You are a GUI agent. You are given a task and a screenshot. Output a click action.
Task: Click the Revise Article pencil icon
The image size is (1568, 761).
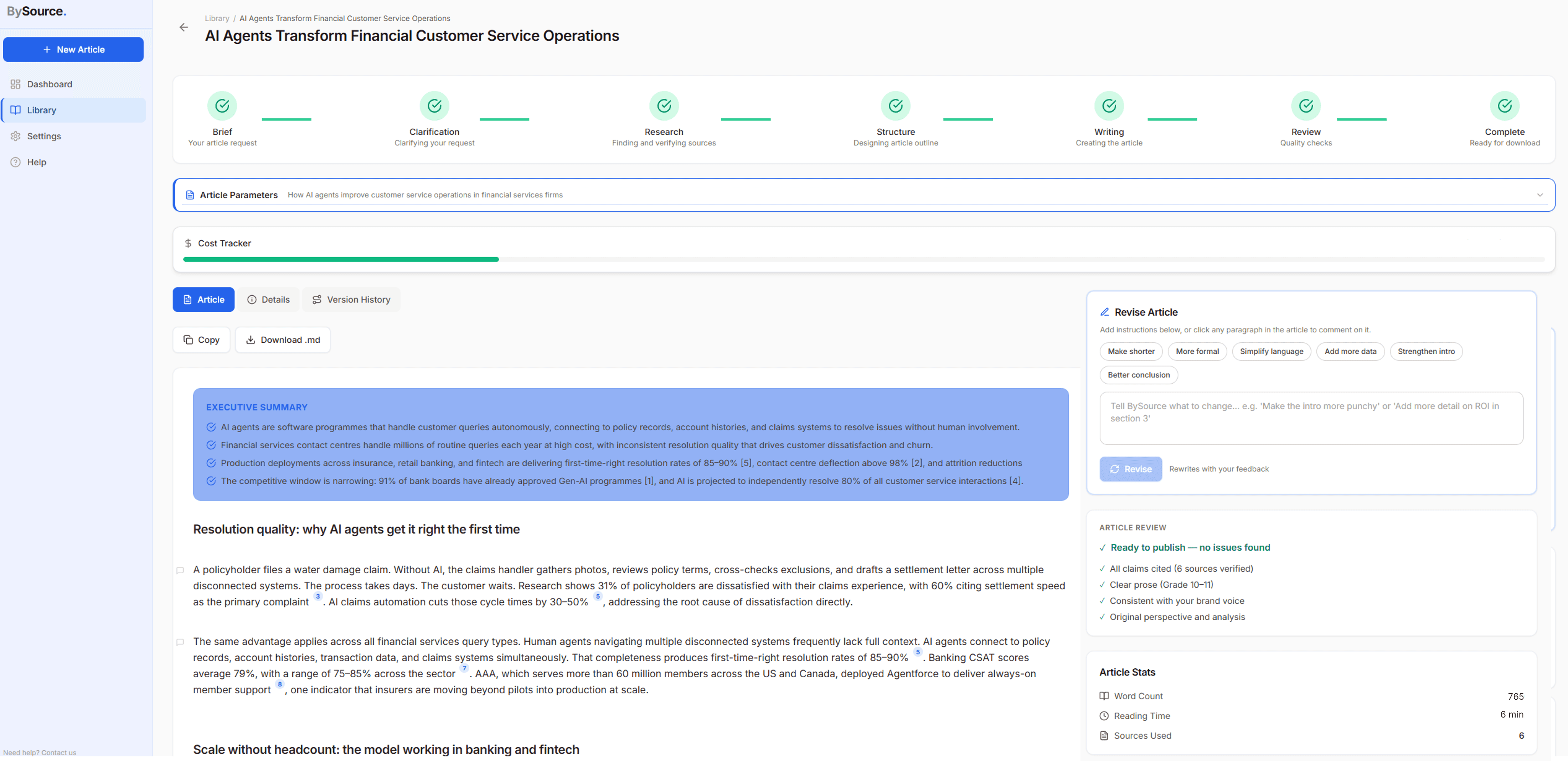point(1104,312)
